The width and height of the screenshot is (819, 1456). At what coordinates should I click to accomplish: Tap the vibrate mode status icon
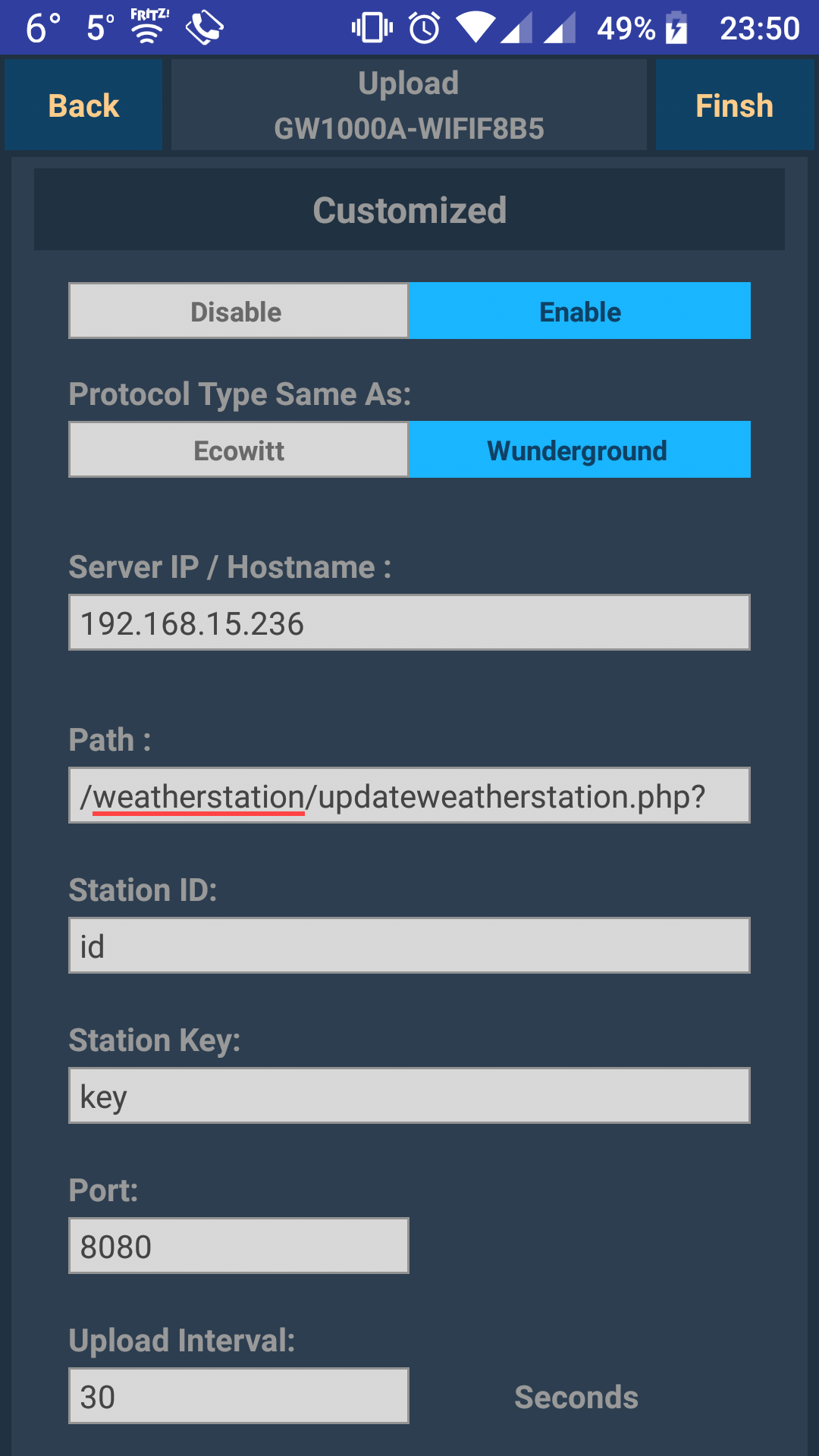tap(372, 28)
